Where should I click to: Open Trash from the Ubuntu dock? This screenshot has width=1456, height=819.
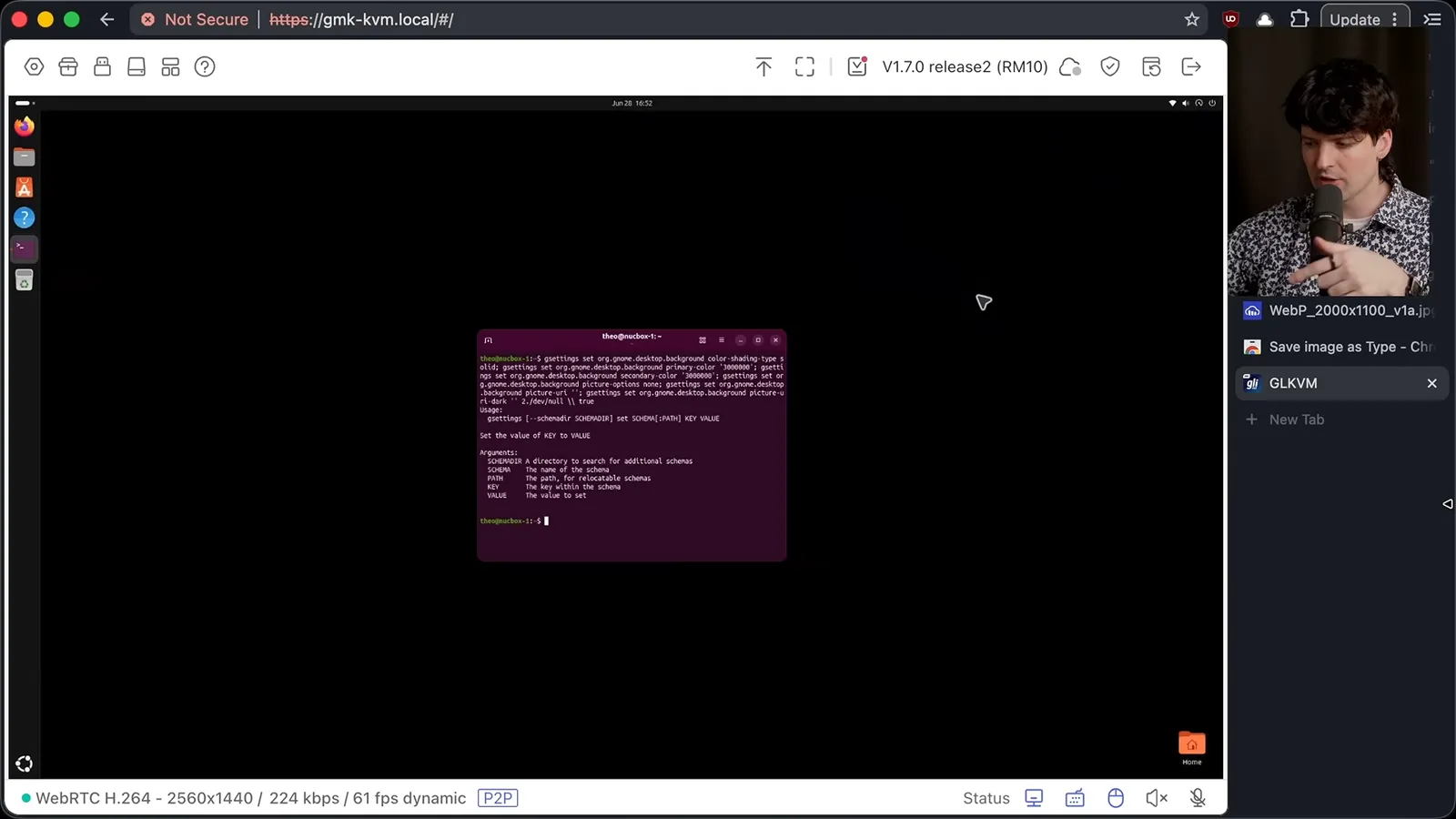25,280
